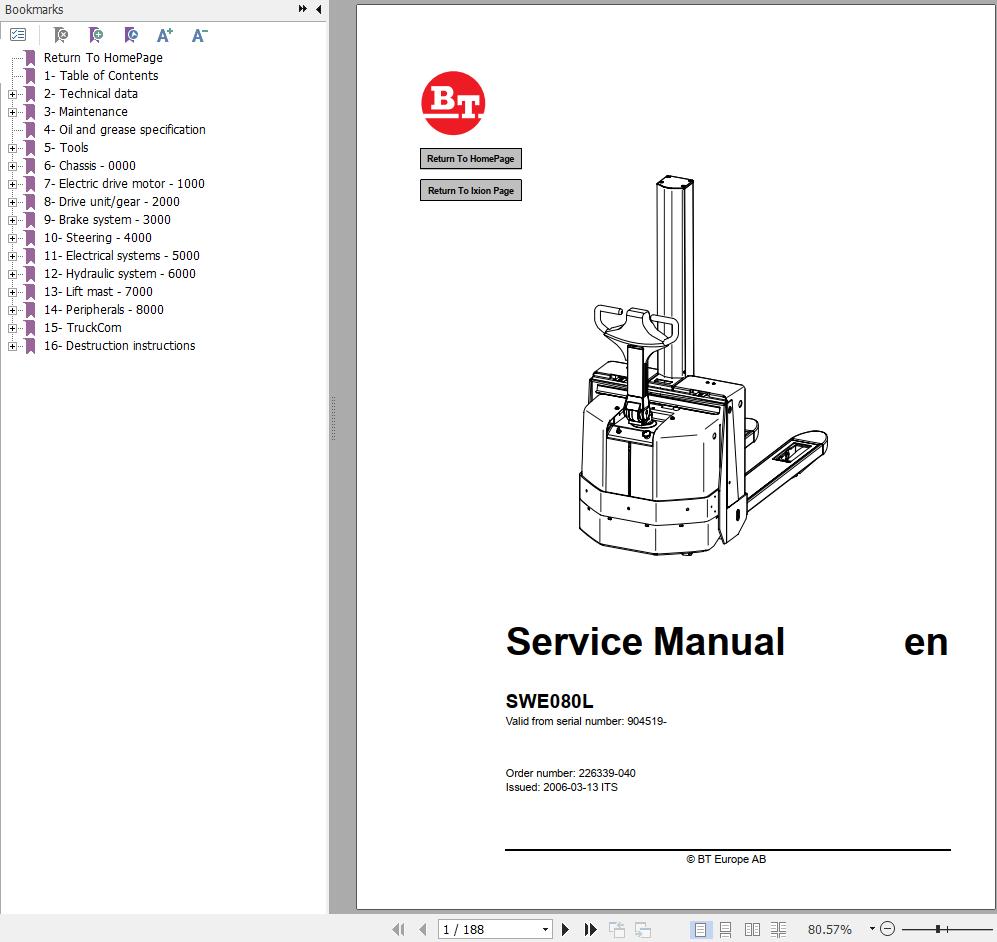Select the Electrical systems - 5000 bookmark

pyautogui.click(x=122, y=256)
